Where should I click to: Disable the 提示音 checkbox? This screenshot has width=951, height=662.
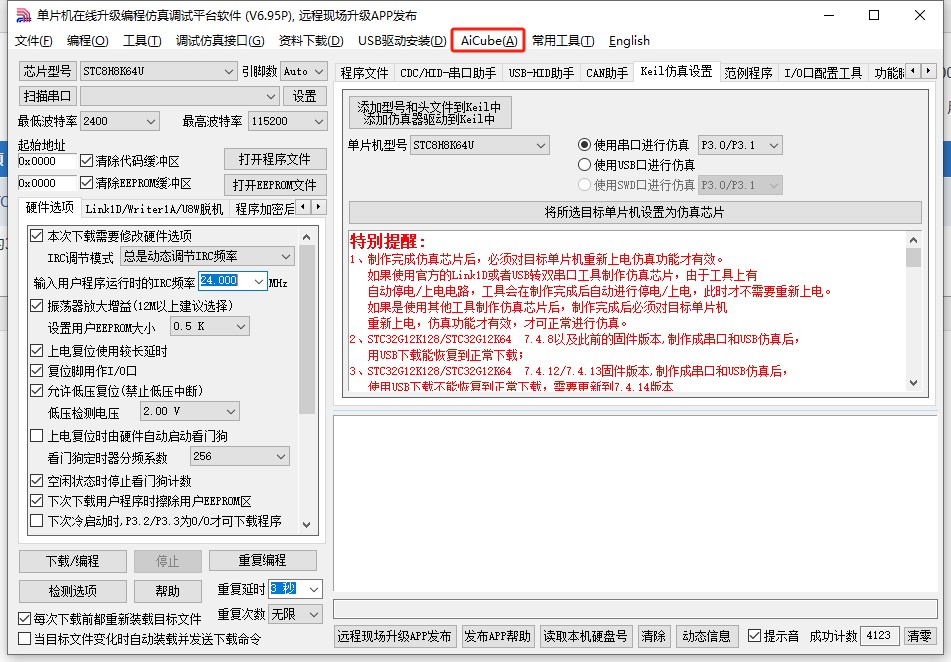[755, 636]
